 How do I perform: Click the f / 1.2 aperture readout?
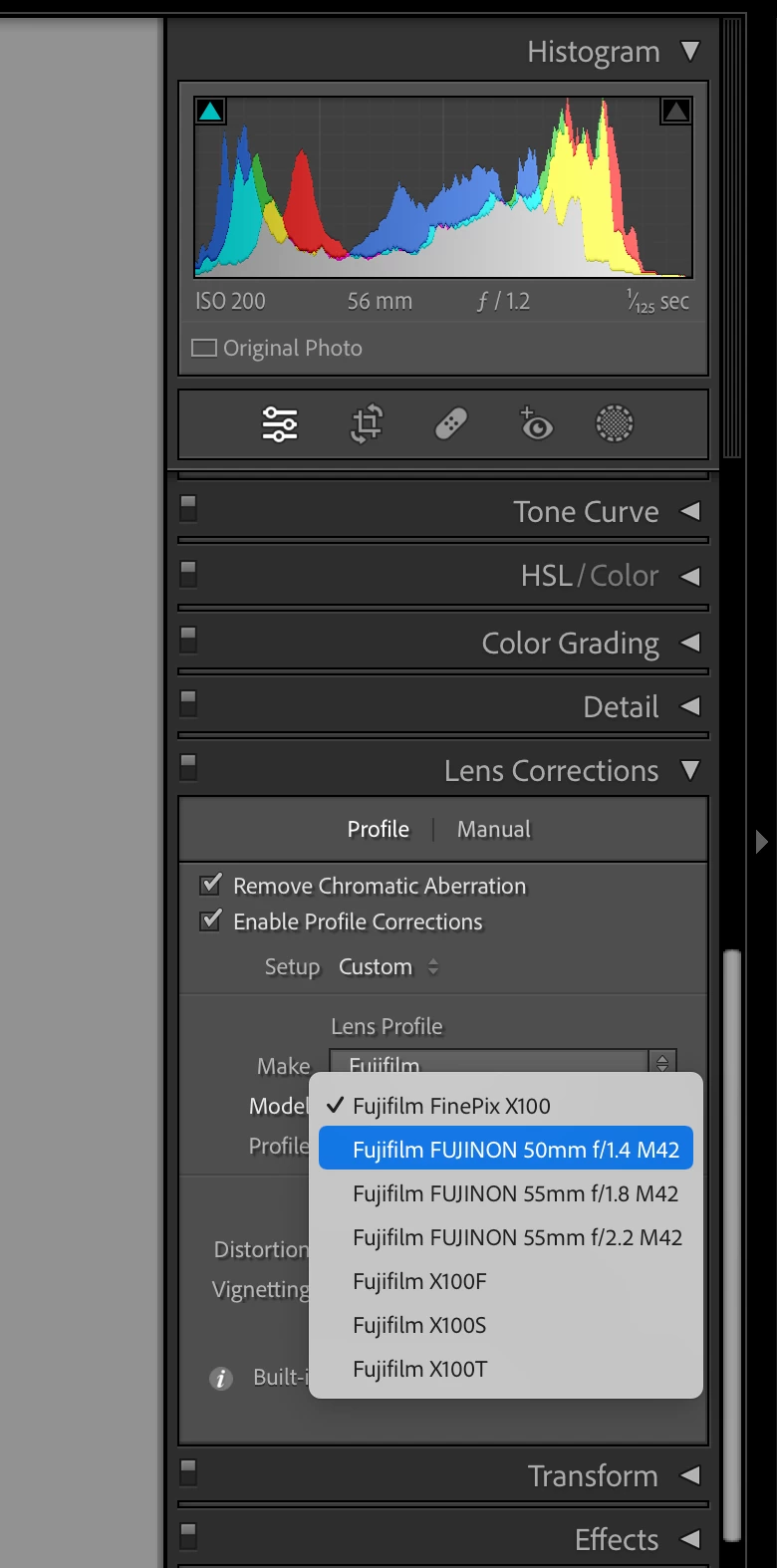(503, 301)
